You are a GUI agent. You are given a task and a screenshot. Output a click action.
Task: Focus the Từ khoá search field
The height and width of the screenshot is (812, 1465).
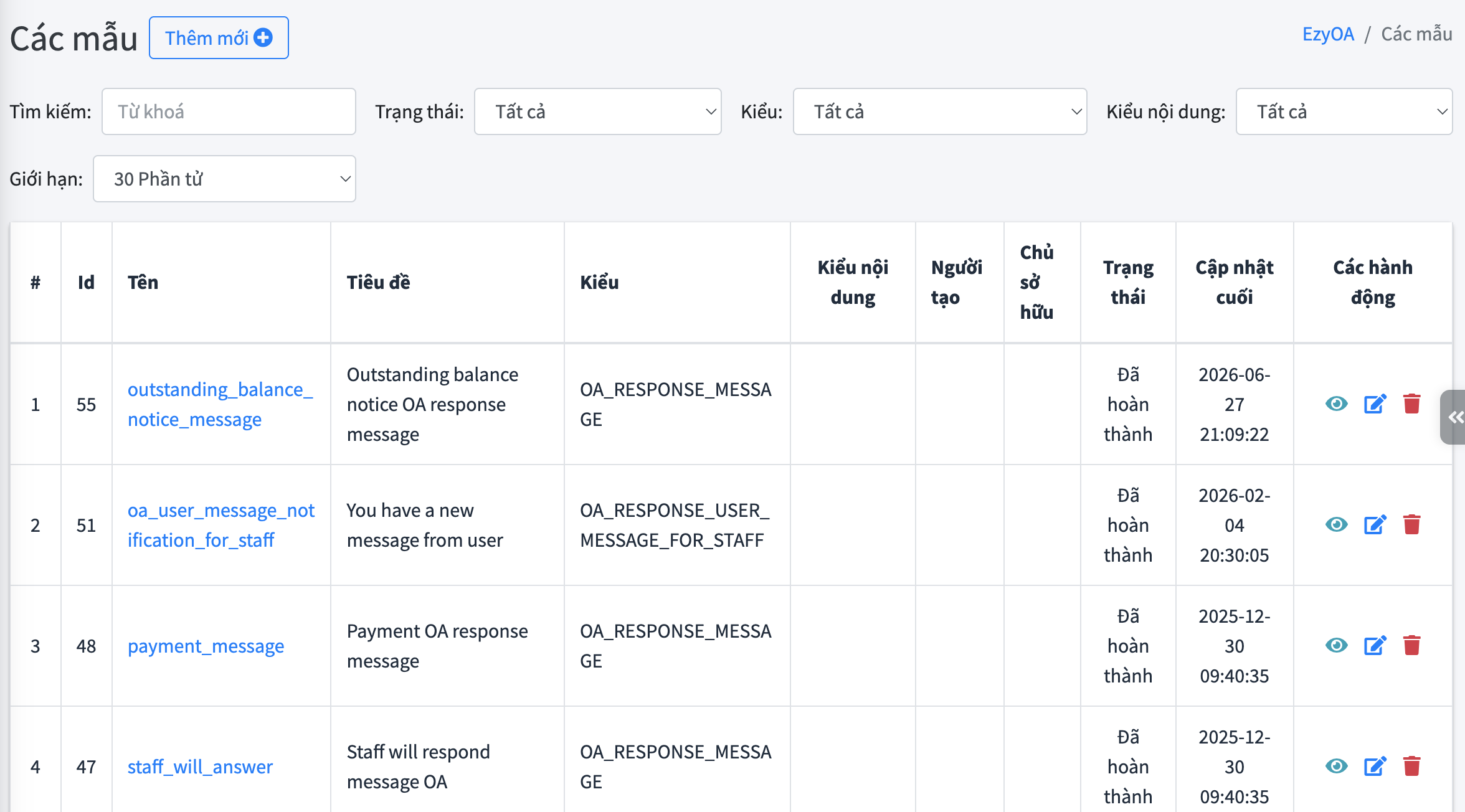pos(229,111)
